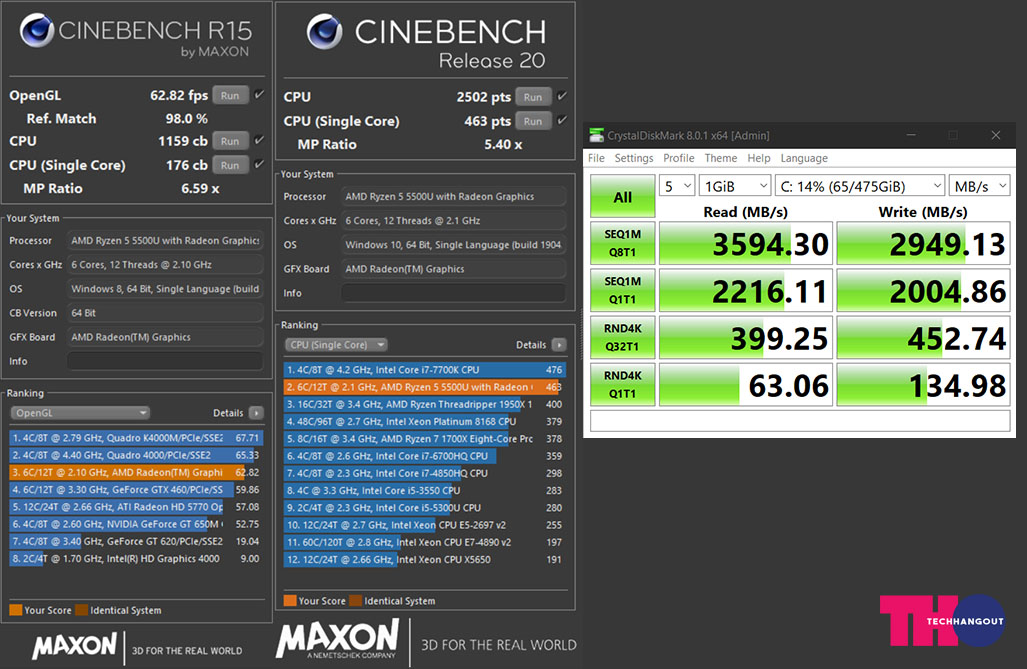The height and width of the screenshot is (669, 1027).
Task: Select R15 ranking row GeForce GTX 460
Action: click(x=136, y=489)
